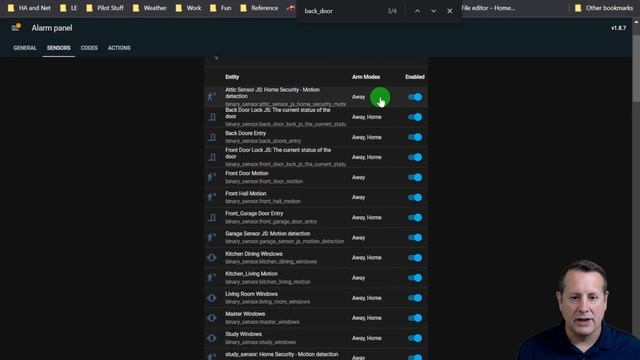Open the Pilot Stuff bookmark folder
The width and height of the screenshot is (640, 360).
(105, 8)
